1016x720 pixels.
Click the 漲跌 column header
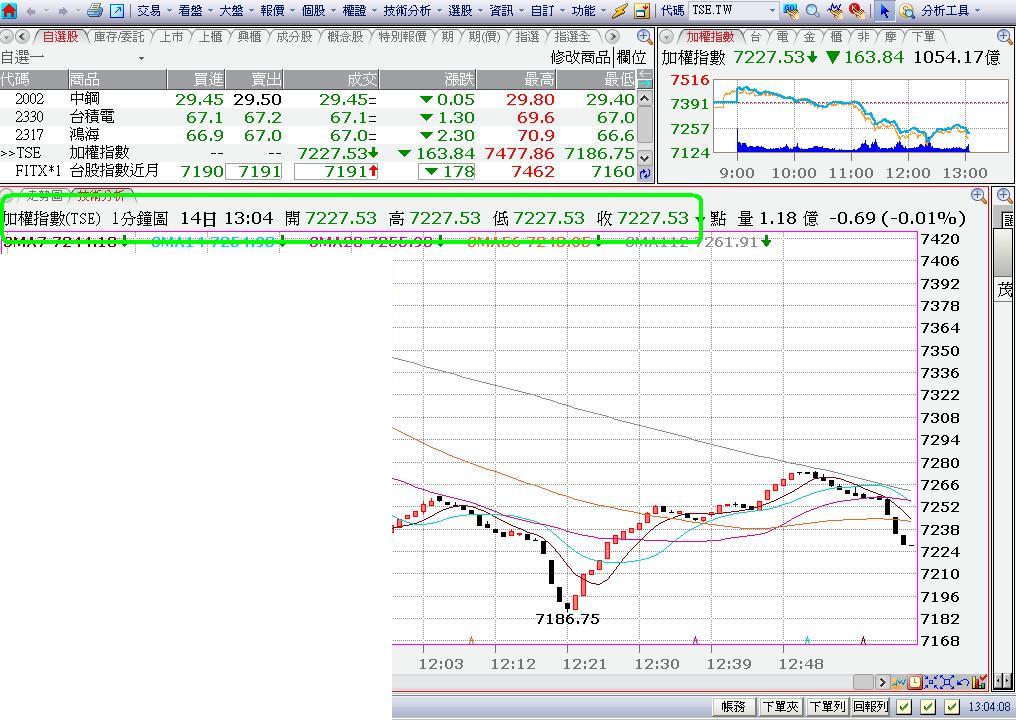(428, 80)
